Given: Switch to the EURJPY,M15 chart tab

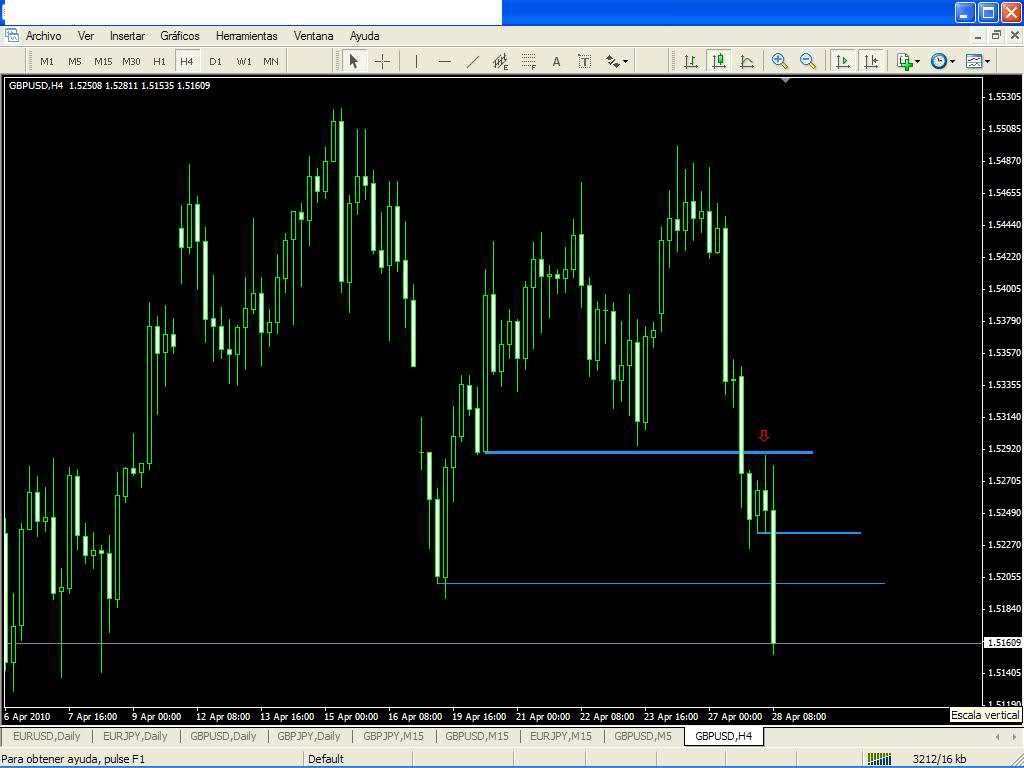Looking at the screenshot, I should (x=561, y=736).
